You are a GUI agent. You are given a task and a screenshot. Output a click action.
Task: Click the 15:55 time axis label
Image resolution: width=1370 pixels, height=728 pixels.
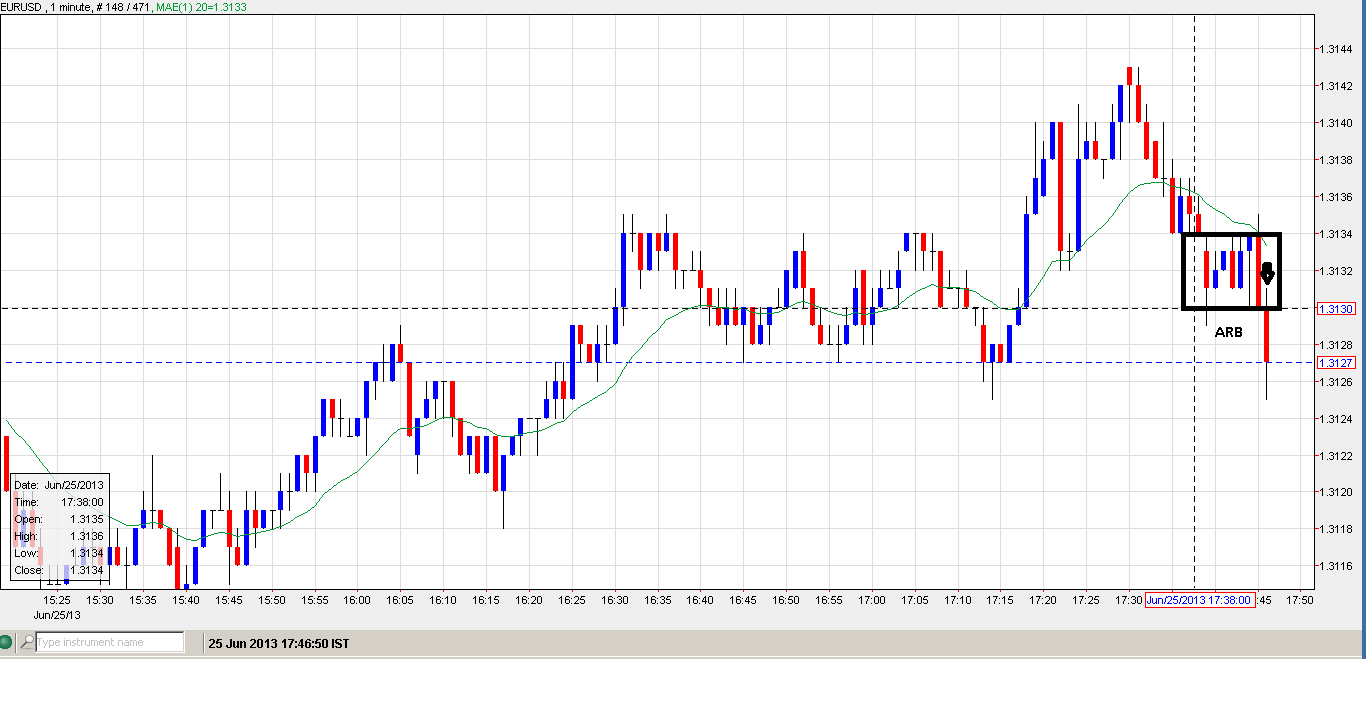coord(315,600)
